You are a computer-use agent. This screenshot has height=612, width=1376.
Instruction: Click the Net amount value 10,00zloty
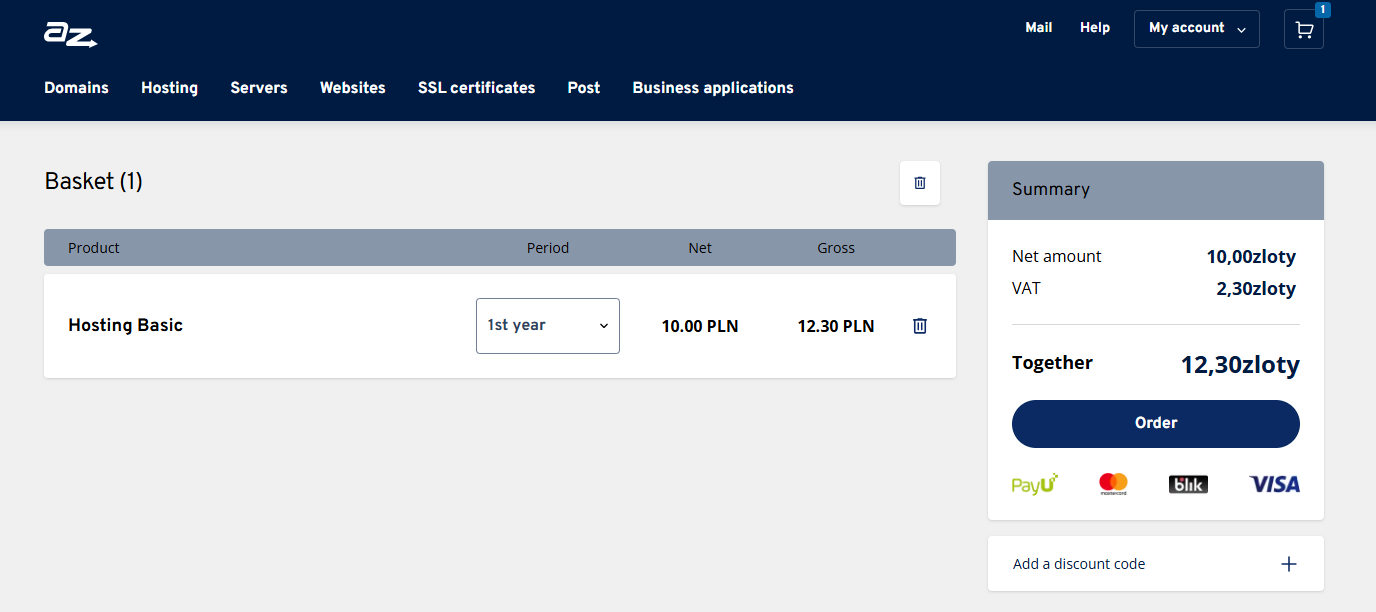click(1251, 257)
